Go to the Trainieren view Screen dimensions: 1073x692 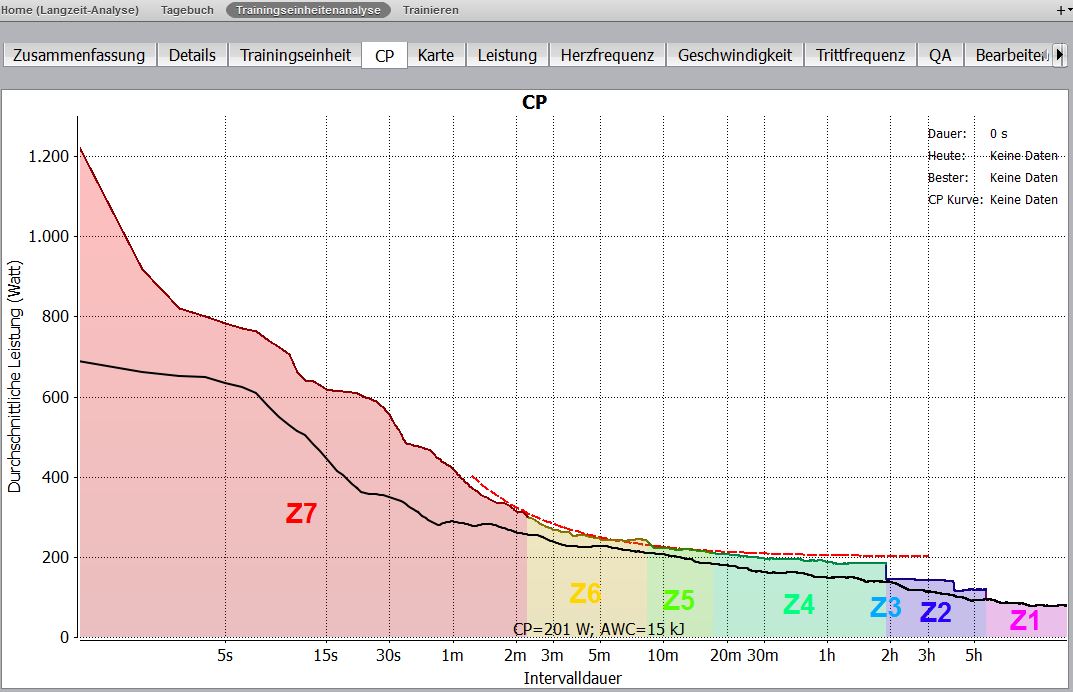(431, 10)
